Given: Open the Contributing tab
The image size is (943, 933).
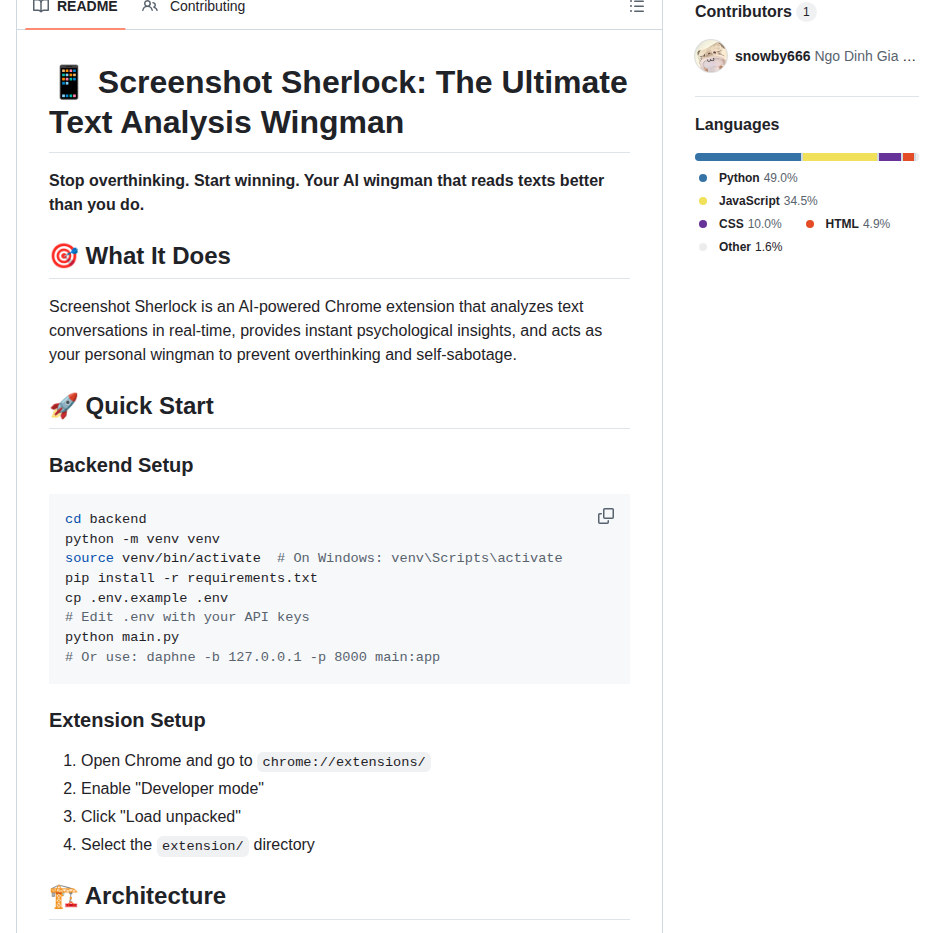Looking at the screenshot, I should (194, 7).
